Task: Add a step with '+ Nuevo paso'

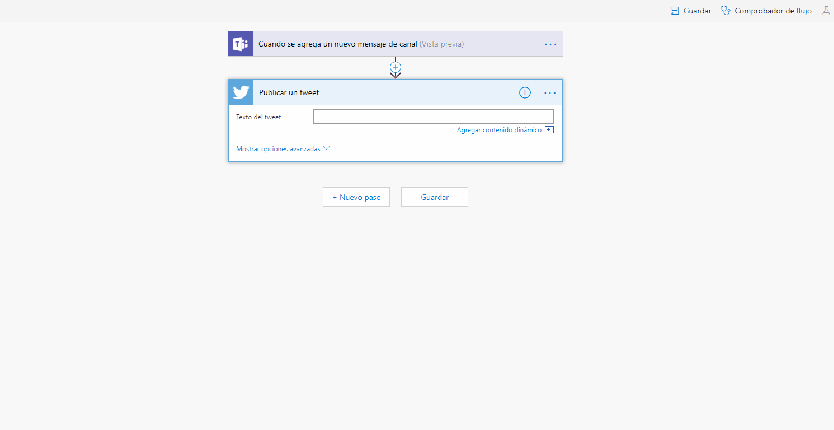Action: click(356, 197)
